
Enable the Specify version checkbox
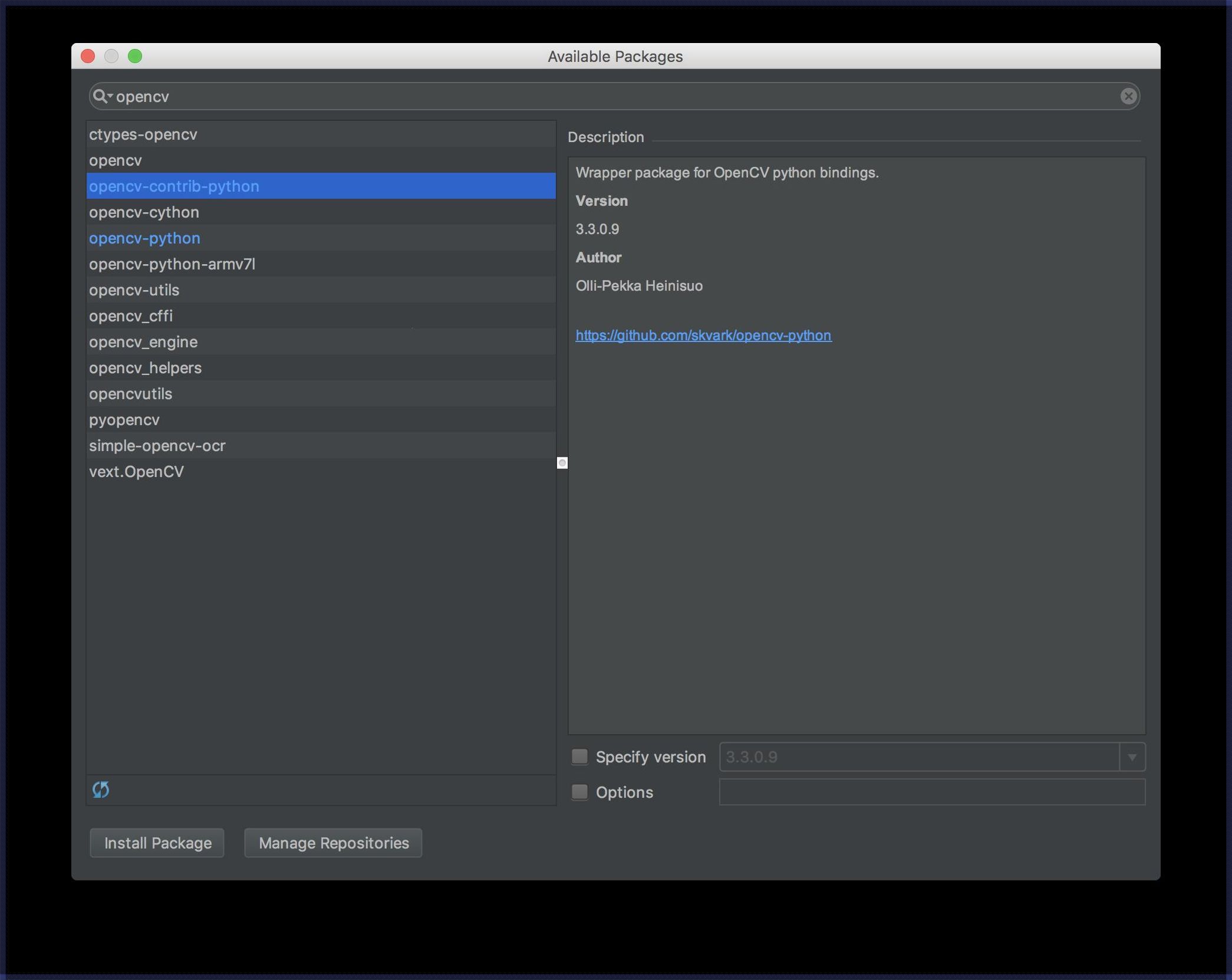[x=579, y=756]
